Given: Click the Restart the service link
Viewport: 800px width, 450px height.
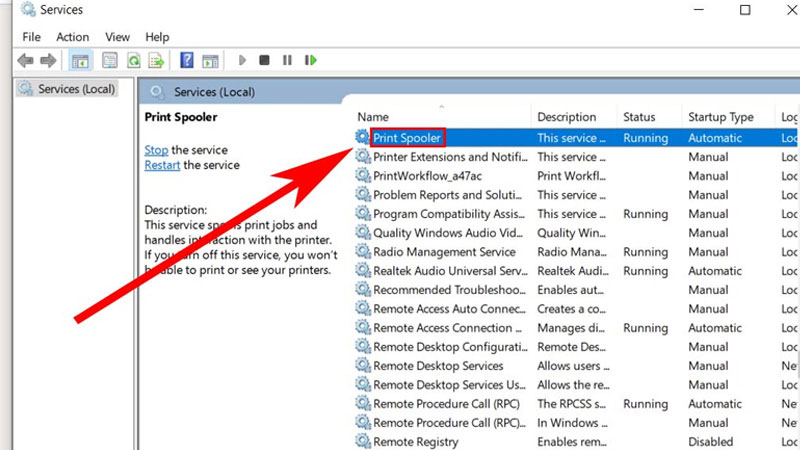Looking at the screenshot, I should coord(162,165).
